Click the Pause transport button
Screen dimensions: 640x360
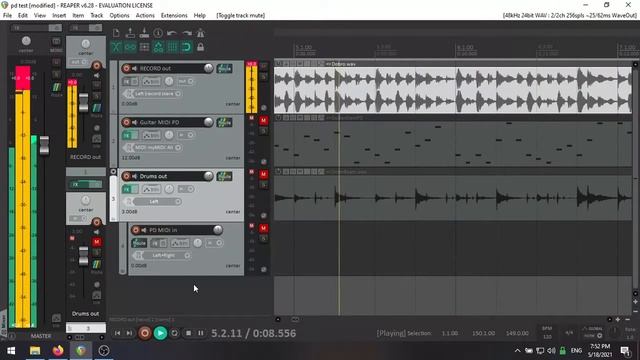coord(201,333)
